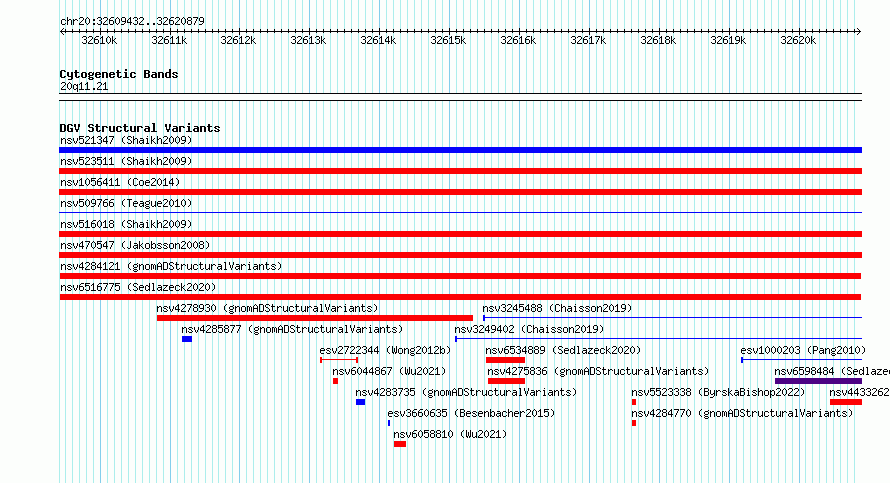890x483 pixels.
Task: Open the nsv523511 (Shaikh2009) variant label
Action: [126, 161]
